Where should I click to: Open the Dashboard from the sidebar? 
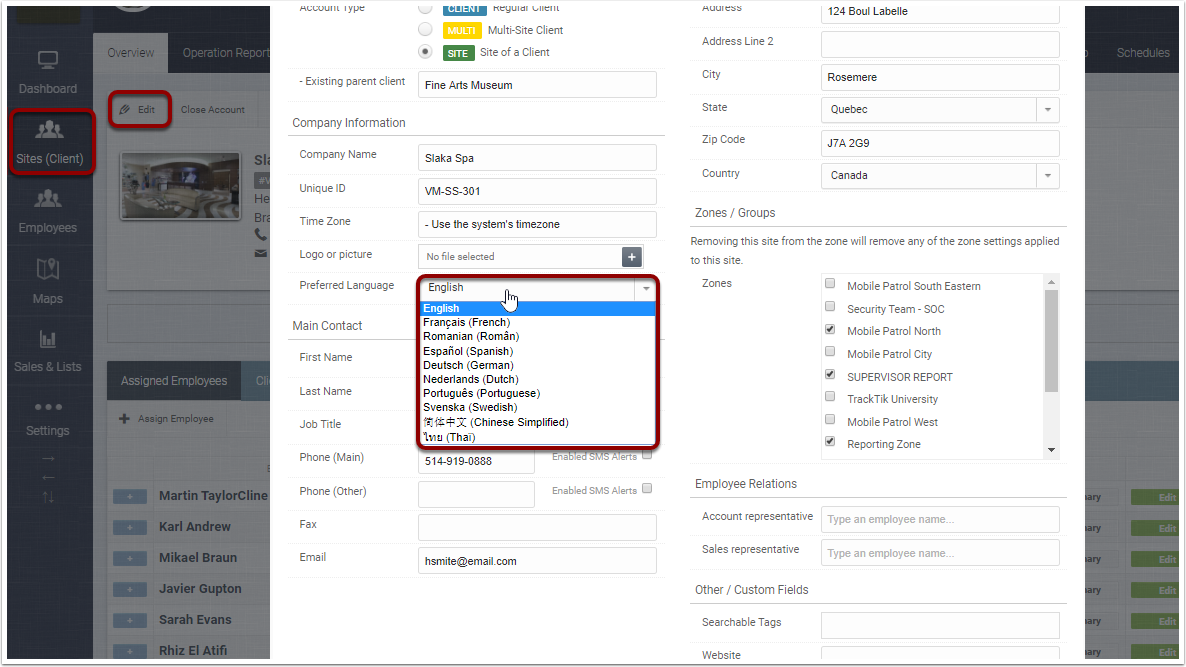47,72
